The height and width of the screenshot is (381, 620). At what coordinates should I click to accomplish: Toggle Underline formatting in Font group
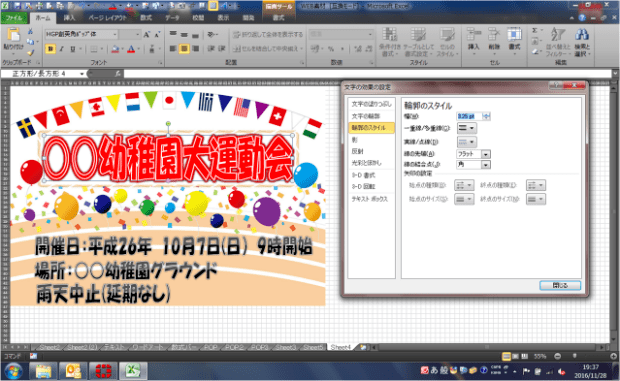(73, 49)
